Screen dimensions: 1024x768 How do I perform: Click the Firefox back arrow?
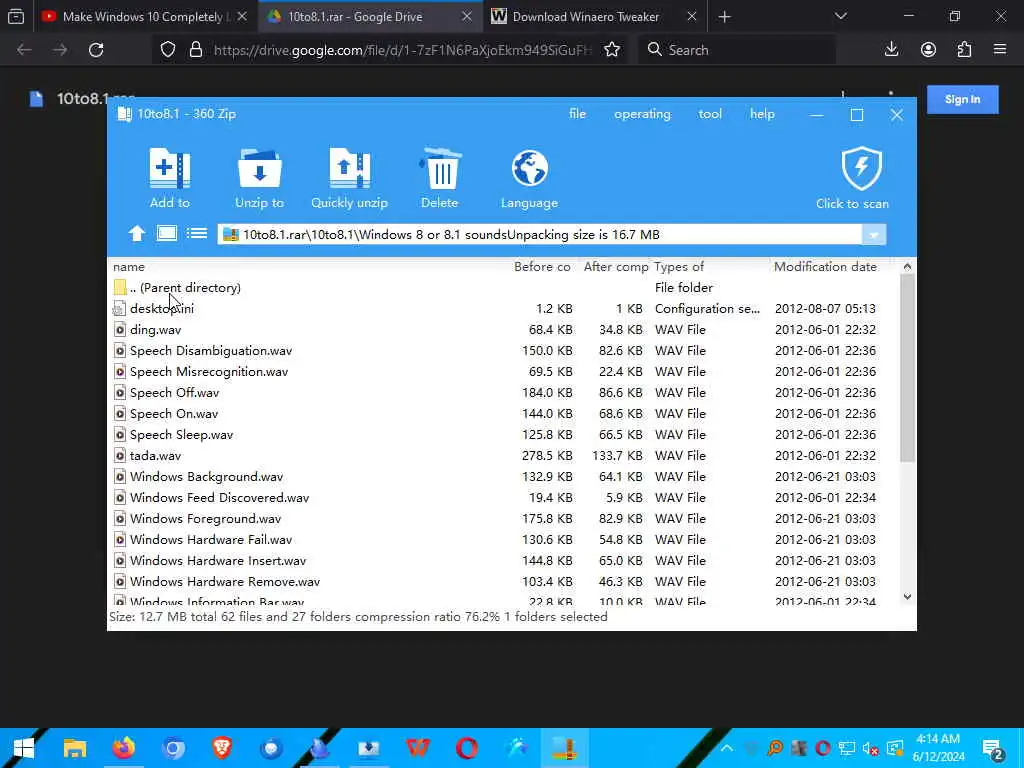tap(24, 50)
